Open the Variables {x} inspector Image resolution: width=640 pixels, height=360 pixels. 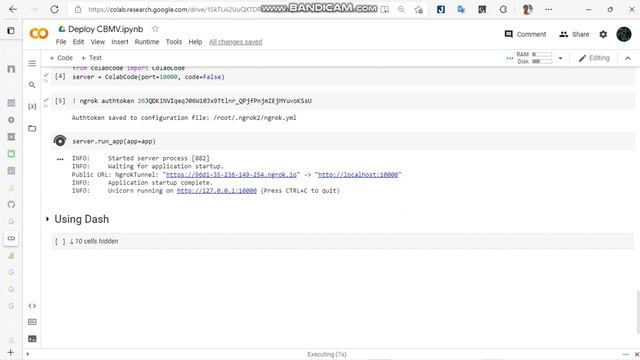tap(32, 106)
